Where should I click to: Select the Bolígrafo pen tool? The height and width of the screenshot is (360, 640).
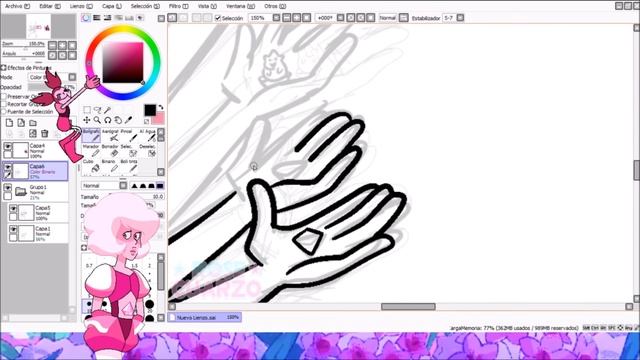pyautogui.click(x=91, y=136)
